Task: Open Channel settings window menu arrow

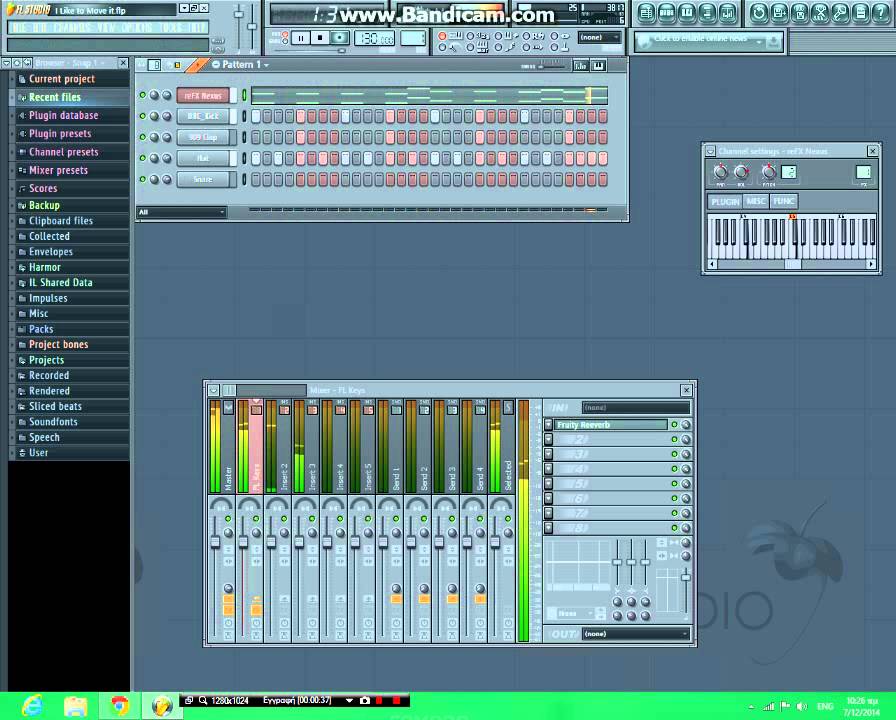Action: [710, 151]
